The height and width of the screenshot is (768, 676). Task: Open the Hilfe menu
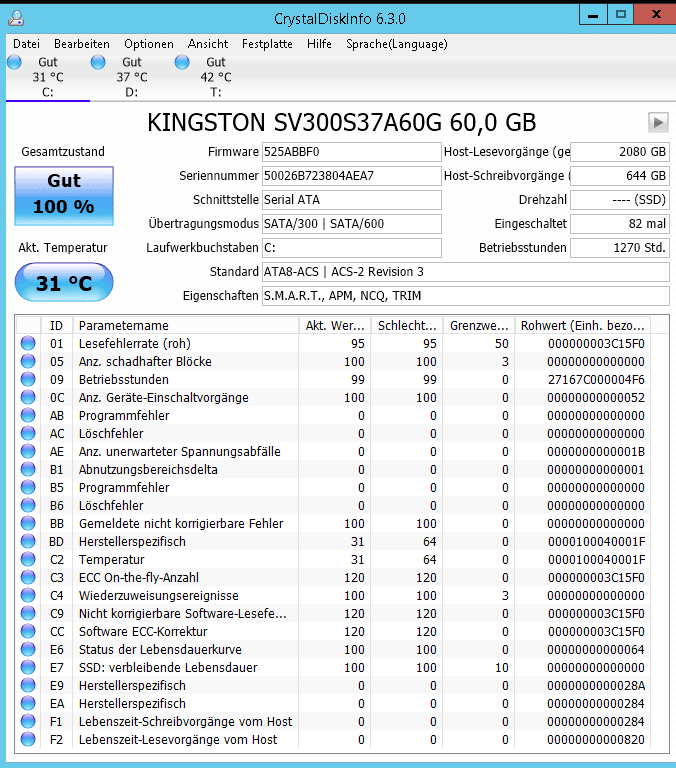click(x=319, y=44)
